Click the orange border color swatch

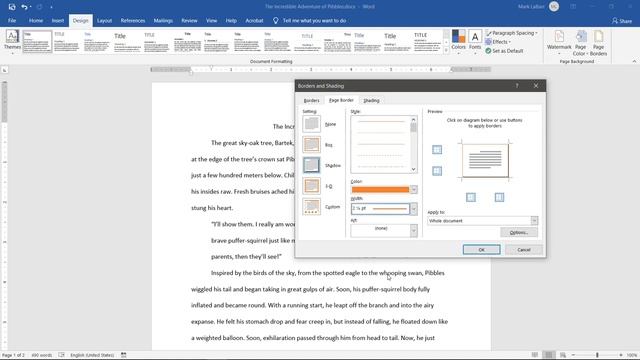(380, 190)
